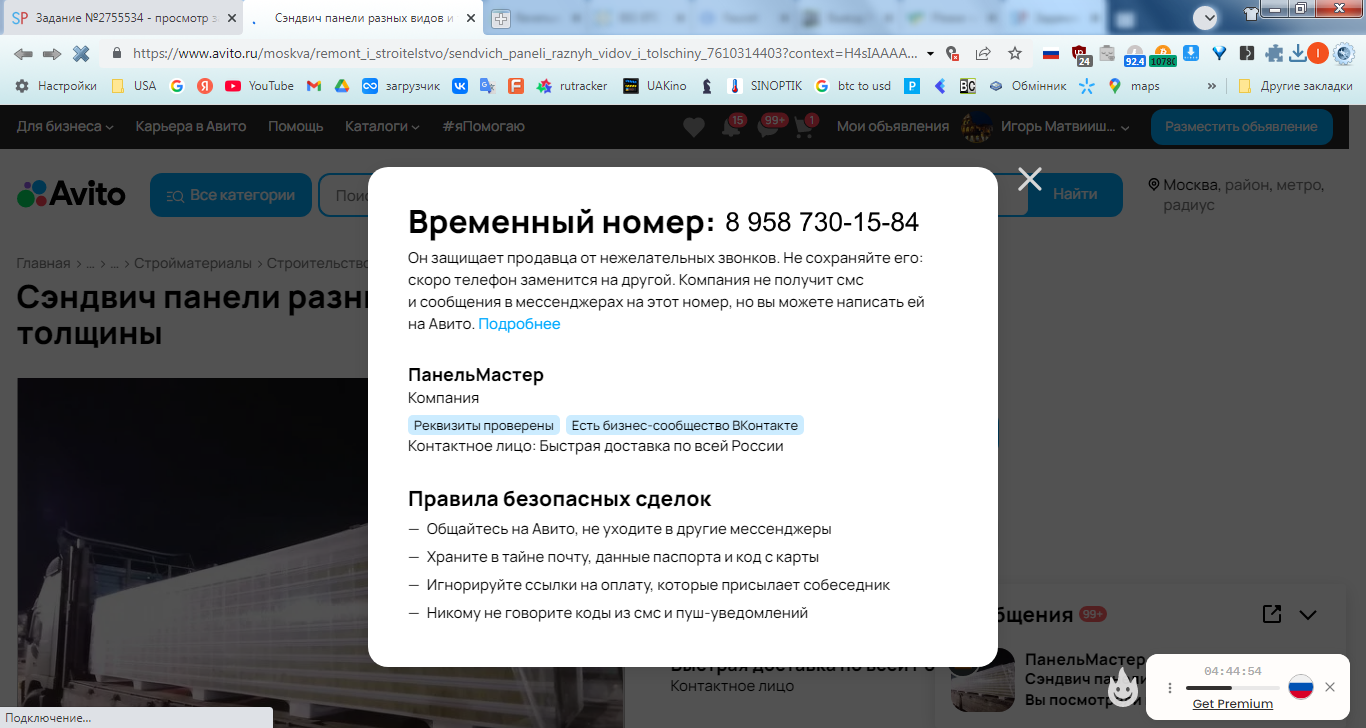The image size is (1366, 728).
Task: Open the Настройки bookmark
Action: point(56,86)
